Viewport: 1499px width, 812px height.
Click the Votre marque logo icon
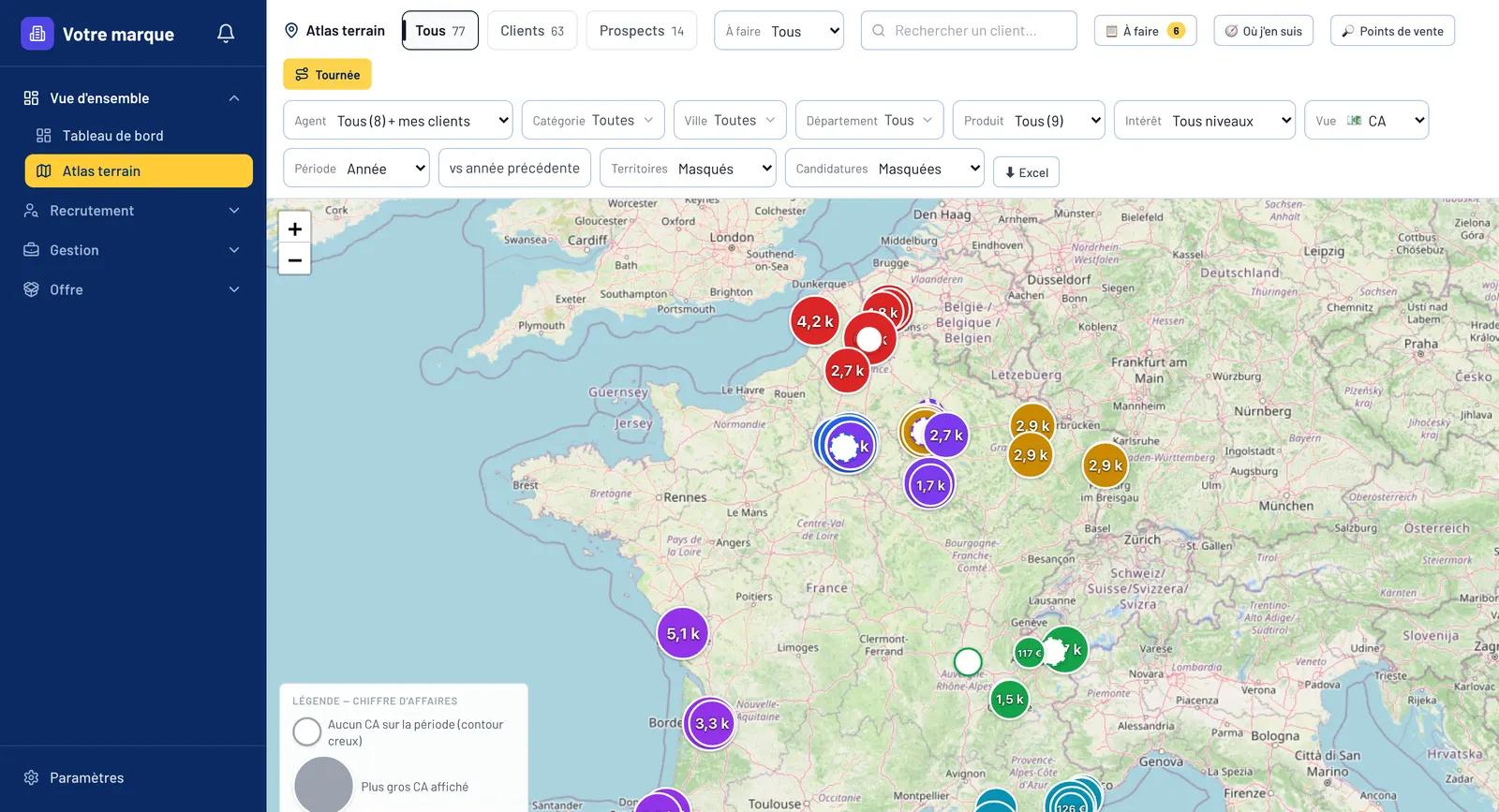point(37,34)
